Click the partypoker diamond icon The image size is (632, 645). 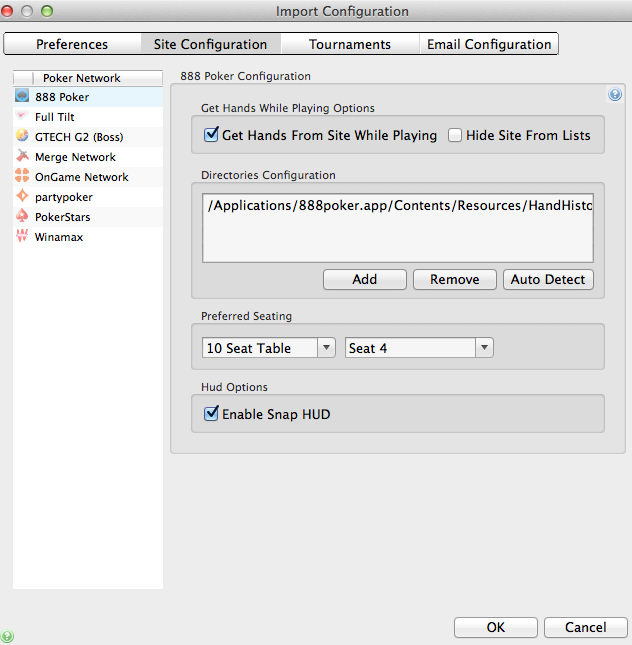[22, 195]
